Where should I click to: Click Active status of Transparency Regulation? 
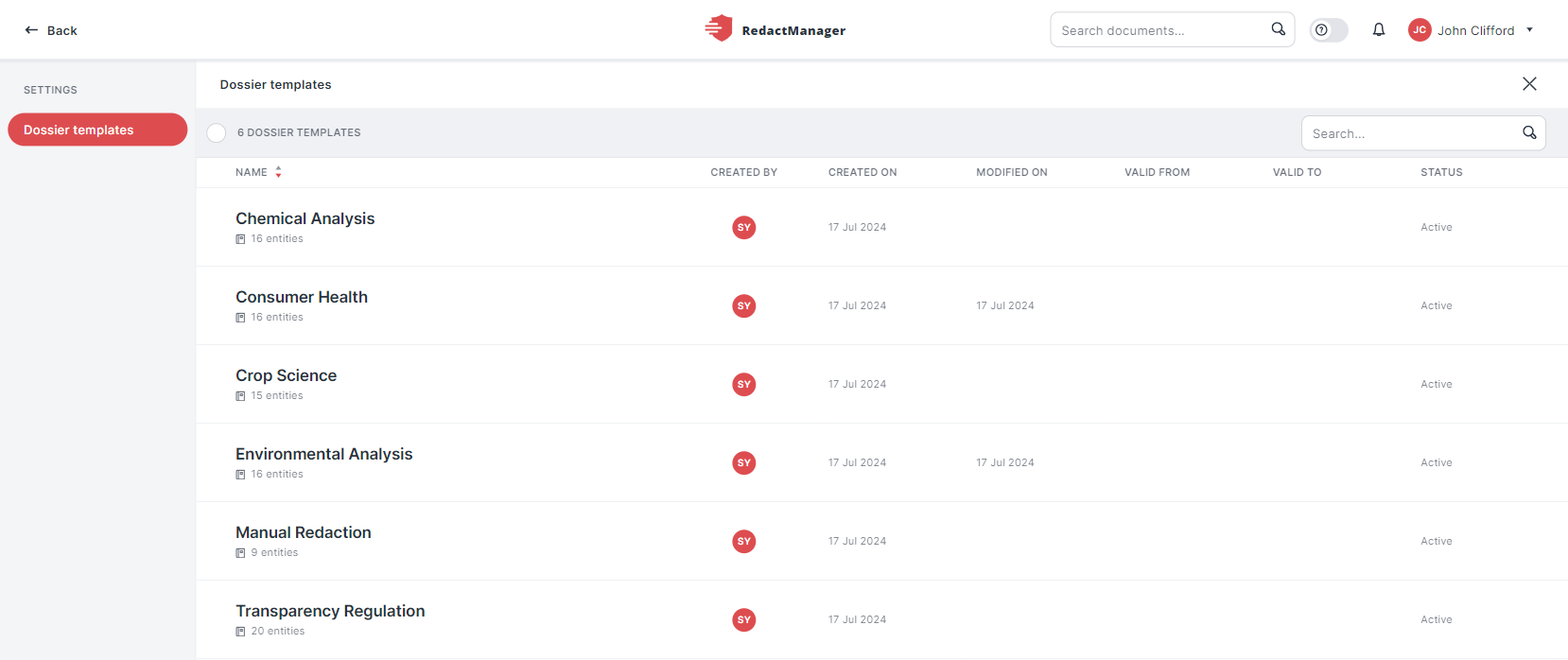pos(1436,619)
